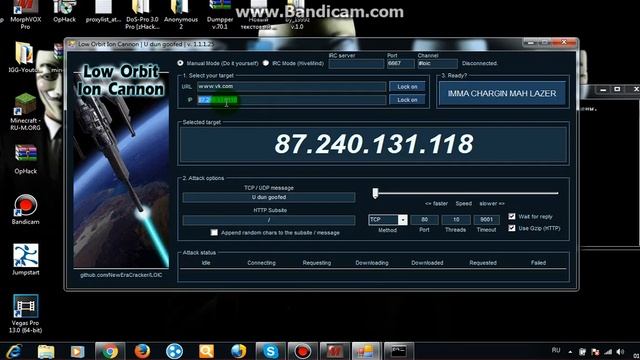Open File Explorer from the taskbar
The image size is (640, 360).
(x=46, y=351)
